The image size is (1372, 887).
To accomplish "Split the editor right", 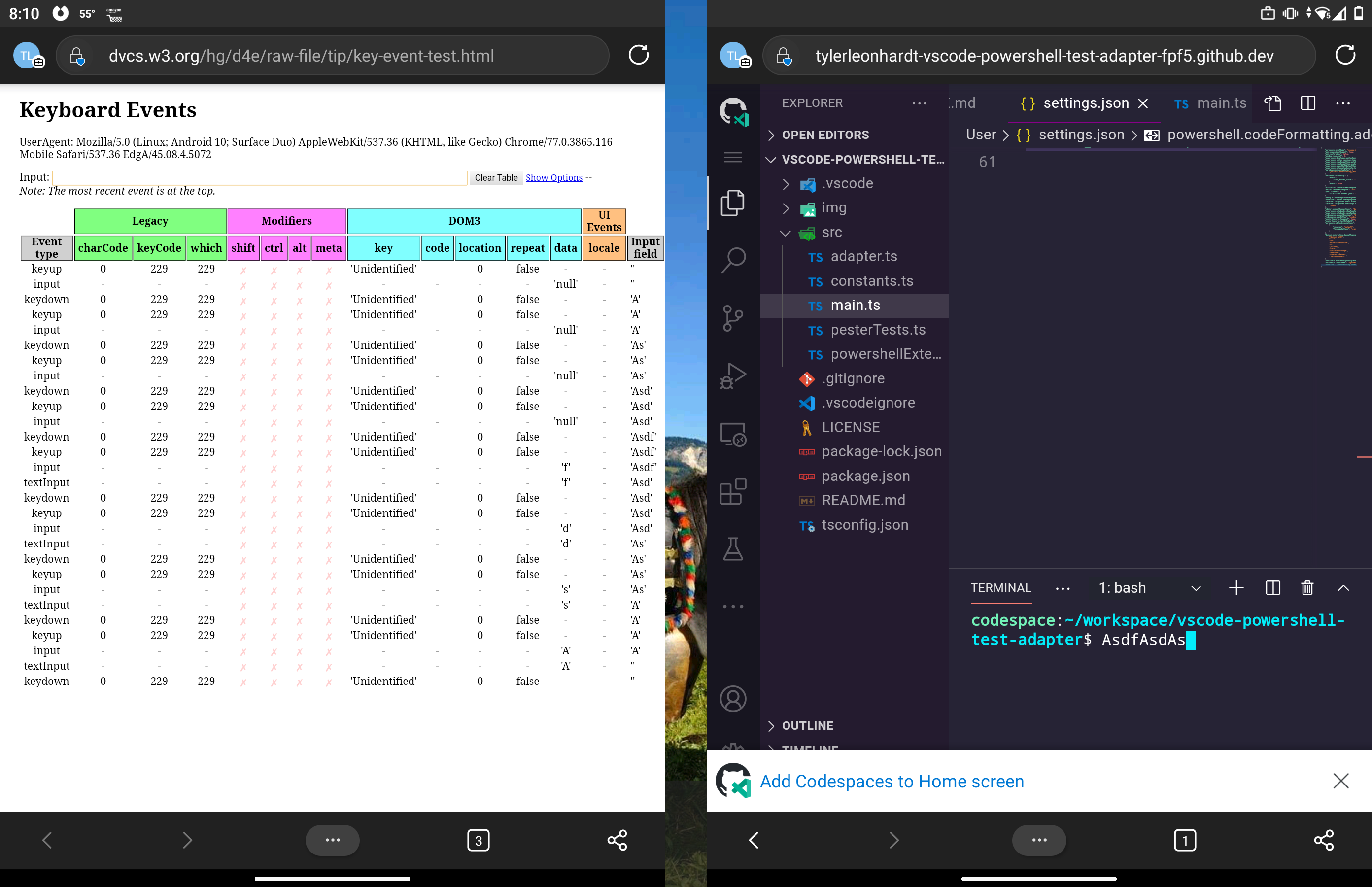I will pyautogui.click(x=1307, y=103).
